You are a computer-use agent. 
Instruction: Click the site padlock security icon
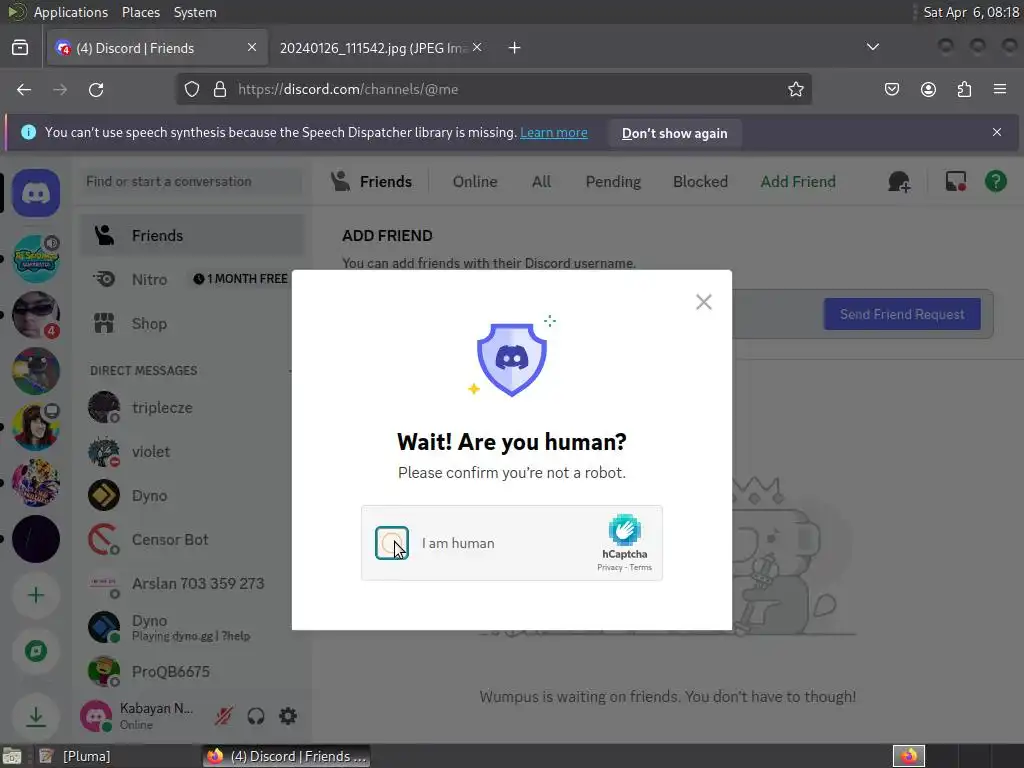tap(220, 89)
